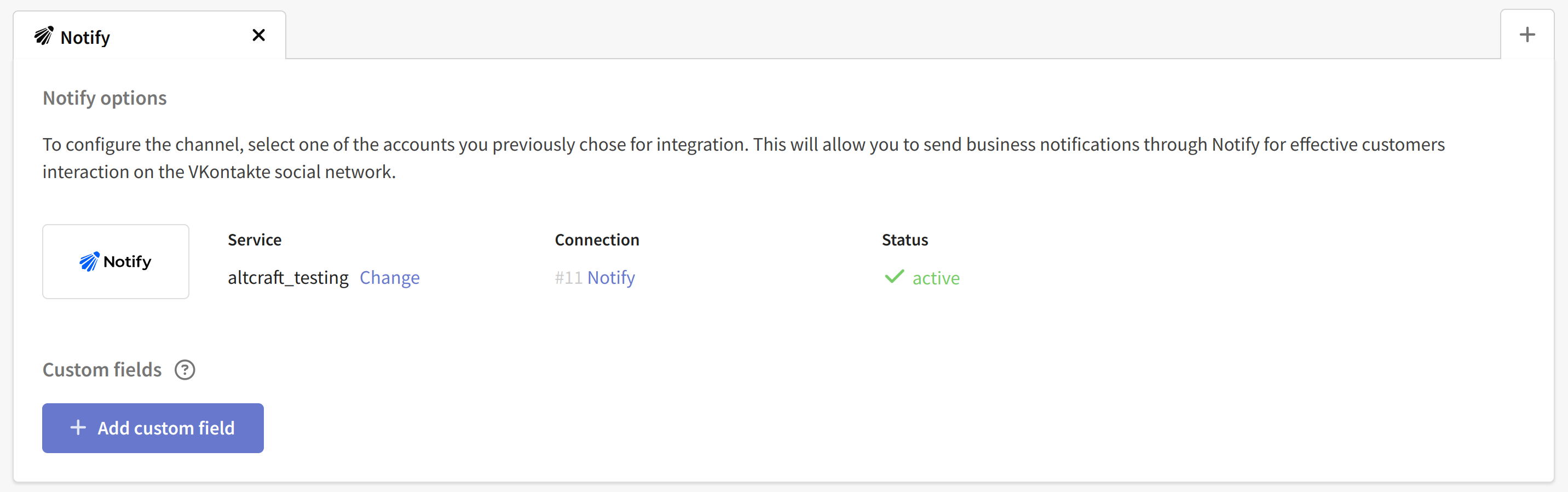Click the Notify feather icon in the tab
Screen dimensions: 1568x492
[x=44, y=36]
